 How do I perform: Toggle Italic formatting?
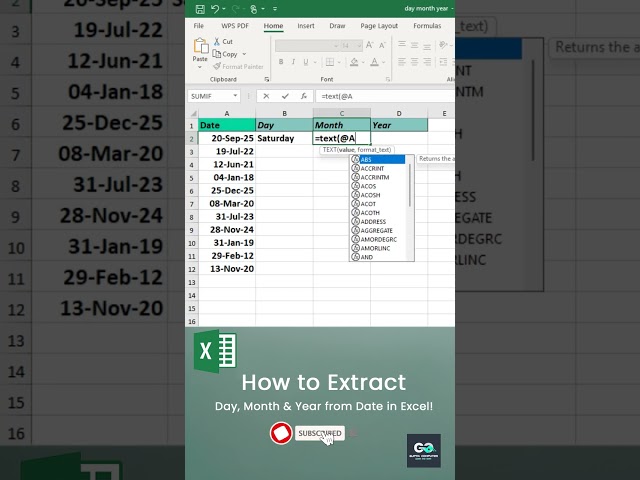(293, 62)
